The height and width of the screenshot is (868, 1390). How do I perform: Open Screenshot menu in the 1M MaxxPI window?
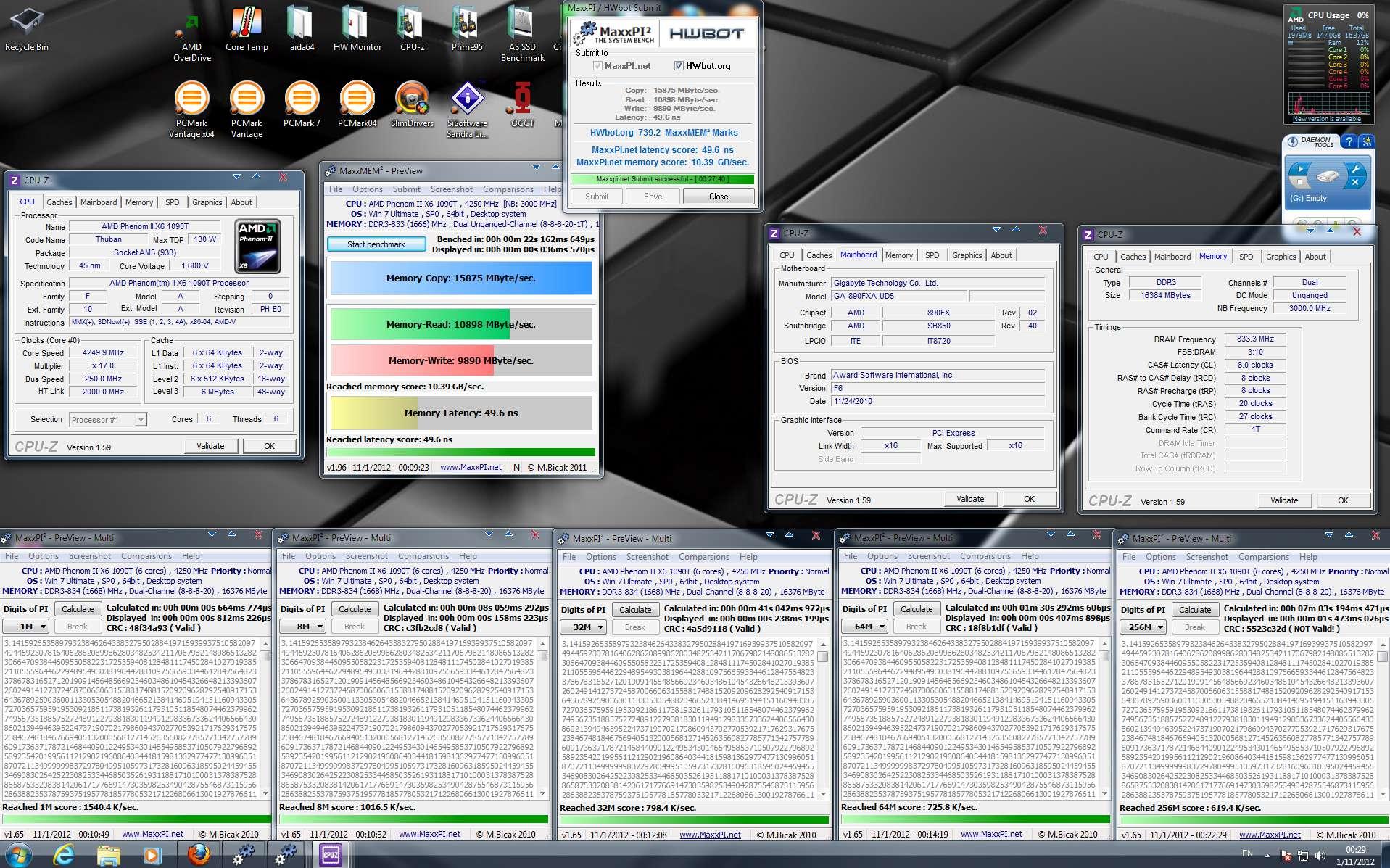click(x=90, y=556)
